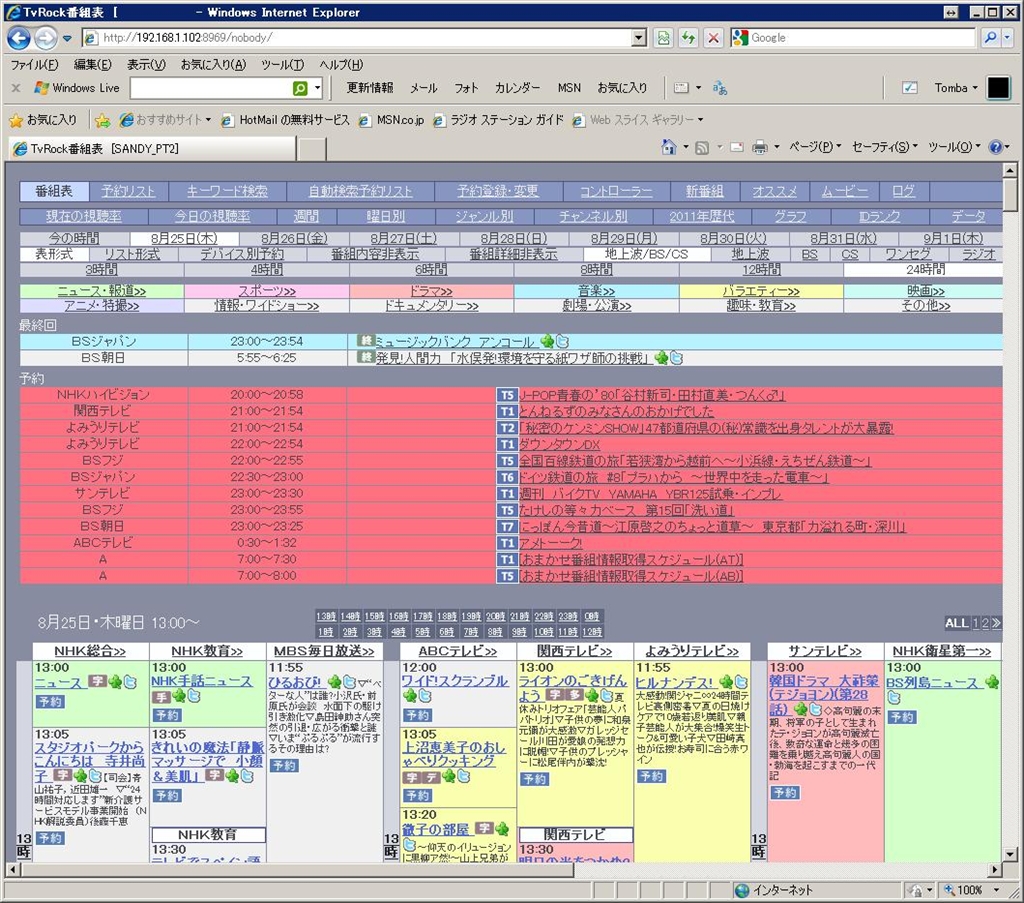Jump to the 20時 hour link

coord(495,616)
